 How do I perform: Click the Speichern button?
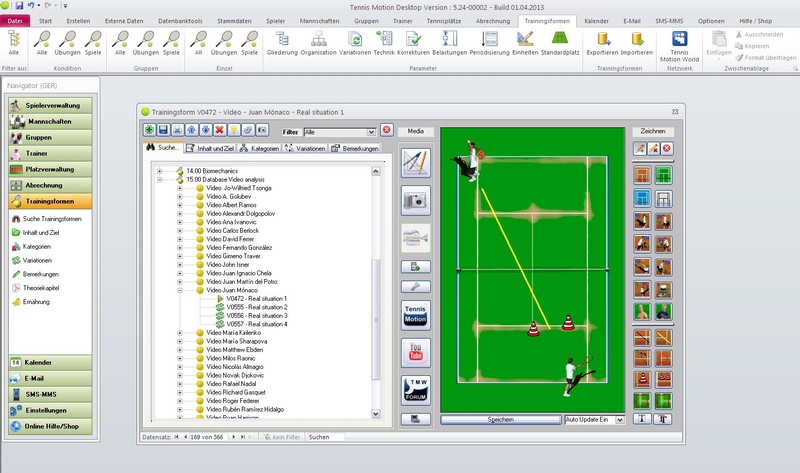coord(500,420)
